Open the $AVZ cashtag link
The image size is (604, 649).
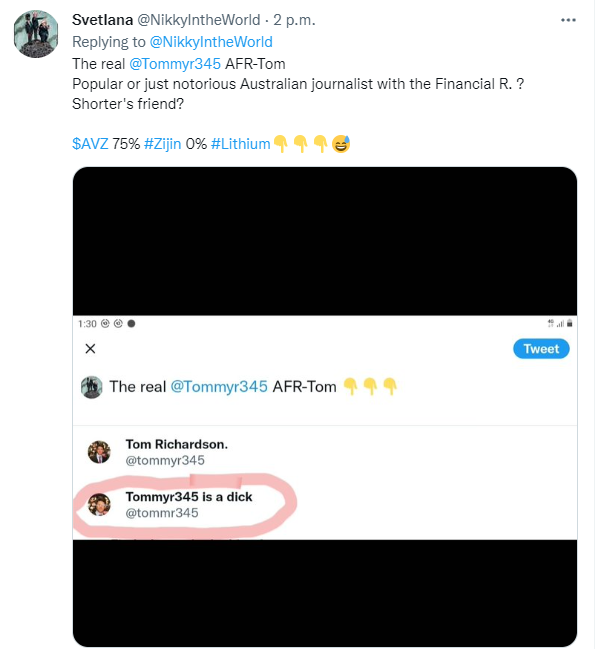pos(90,144)
